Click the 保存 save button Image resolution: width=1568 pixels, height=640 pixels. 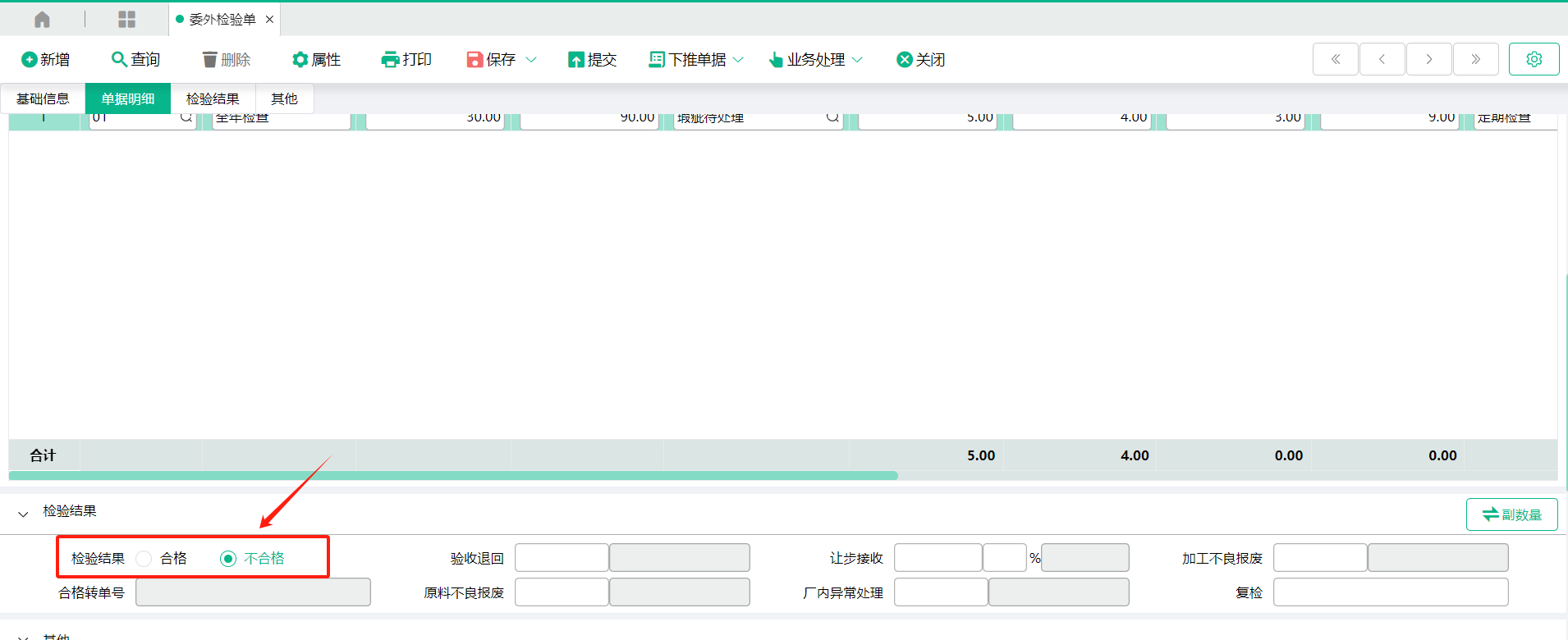(x=492, y=59)
